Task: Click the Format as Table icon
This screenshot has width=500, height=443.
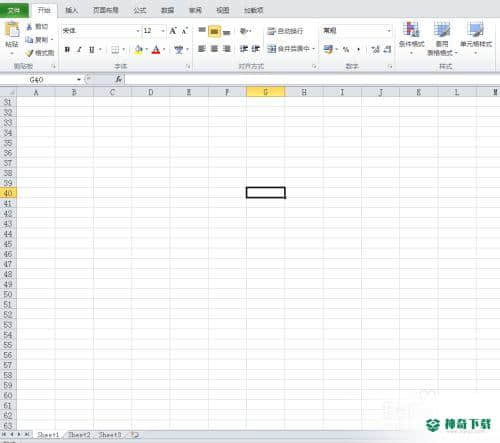Action: pyautogui.click(x=442, y=29)
